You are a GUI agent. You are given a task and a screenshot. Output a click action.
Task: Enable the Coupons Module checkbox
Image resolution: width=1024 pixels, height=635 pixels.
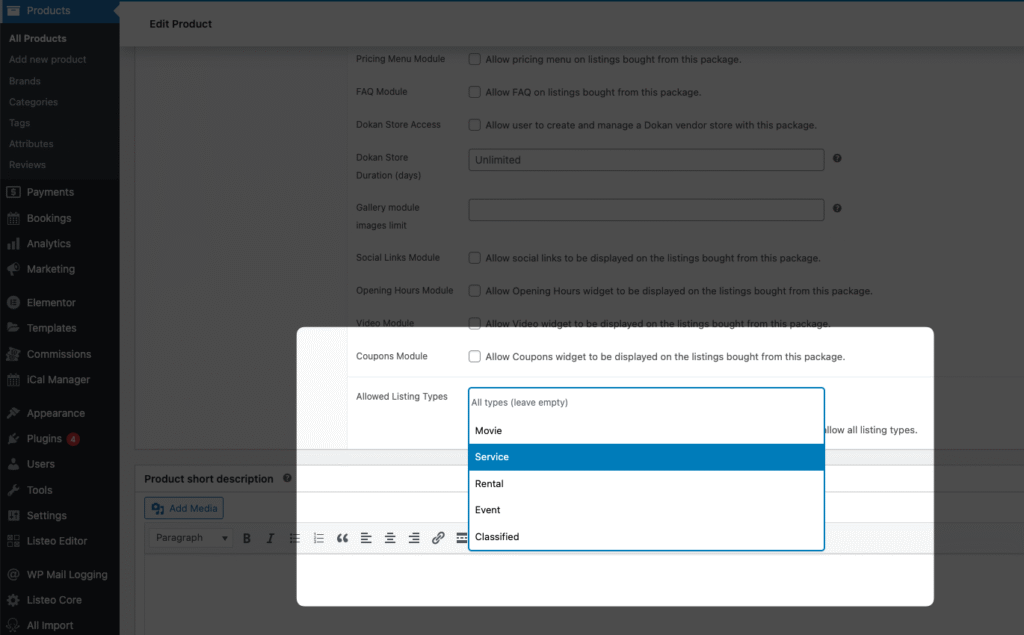475,356
